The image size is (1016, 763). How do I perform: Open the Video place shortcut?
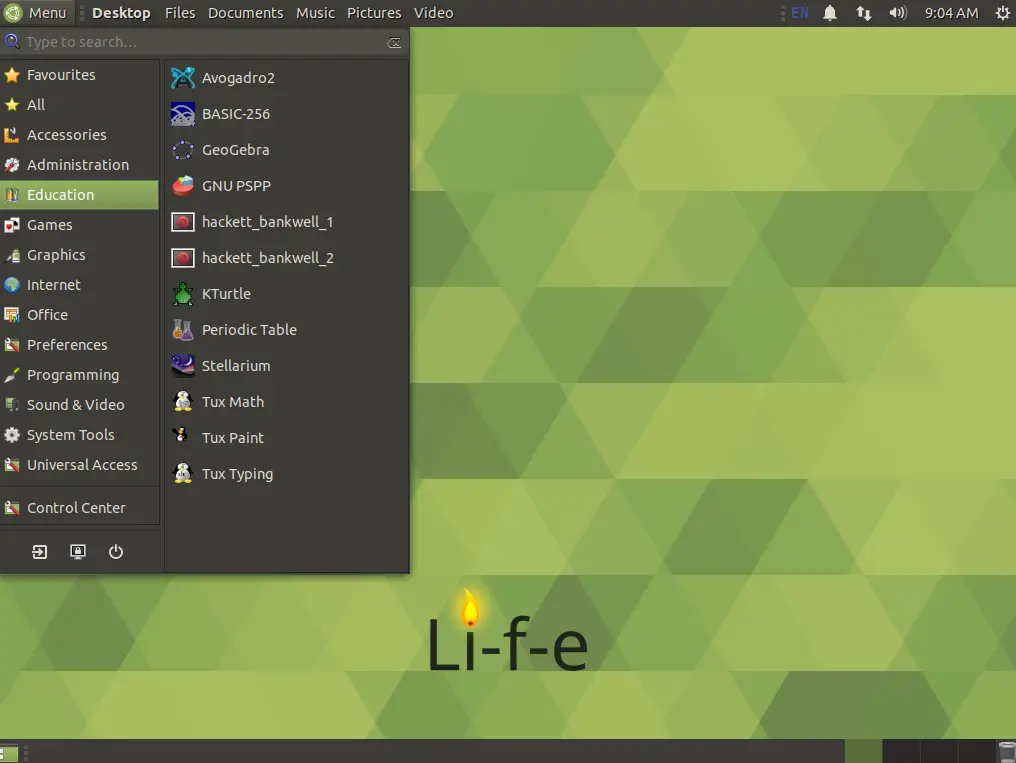(433, 13)
